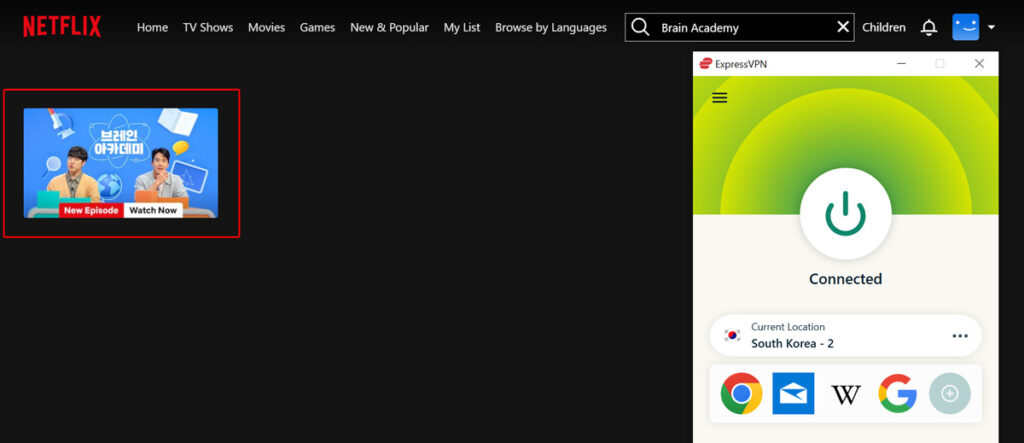Open the Home page
Viewport: 1024px width, 443px height.
point(152,27)
